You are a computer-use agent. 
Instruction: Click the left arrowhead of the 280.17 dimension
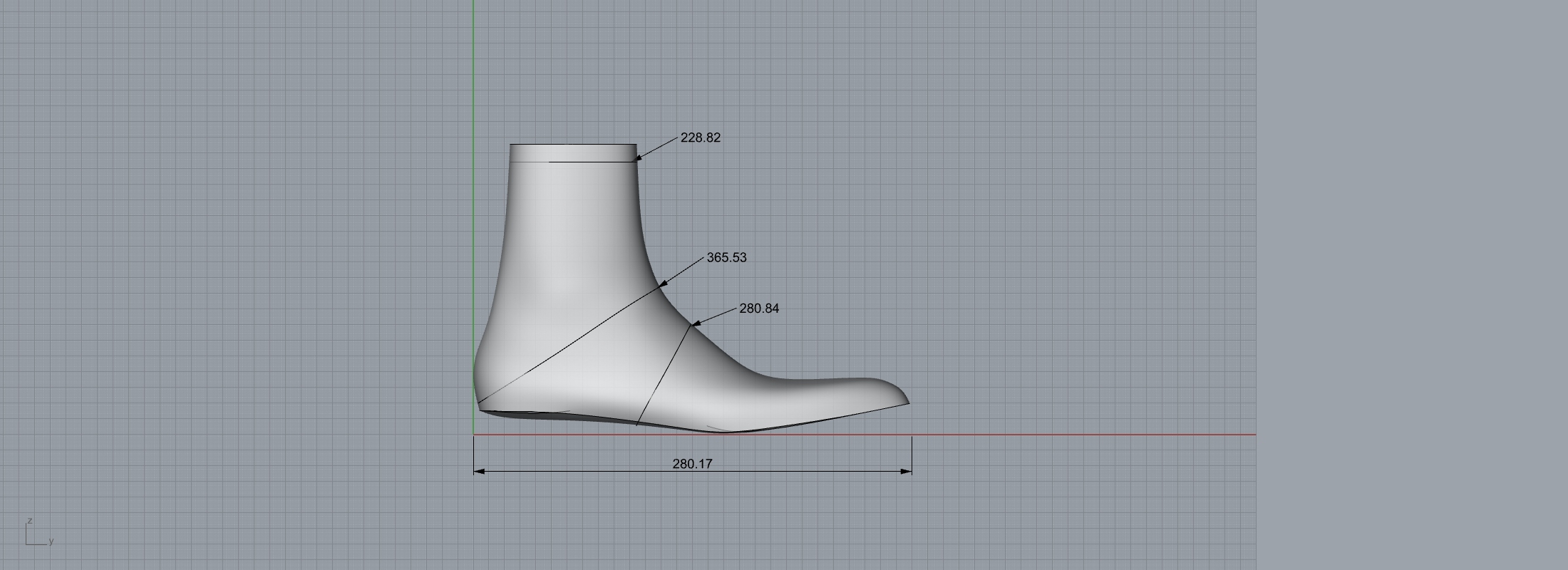479,471
